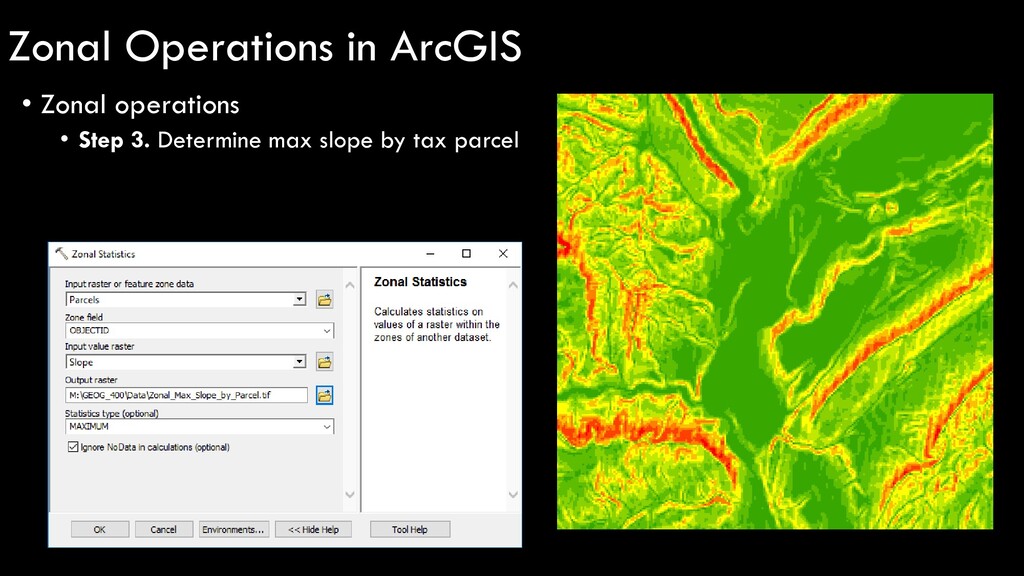Expand the Zone field OBJECTID dropdown
Image resolution: width=1024 pixels, height=576 pixels.
[327, 331]
